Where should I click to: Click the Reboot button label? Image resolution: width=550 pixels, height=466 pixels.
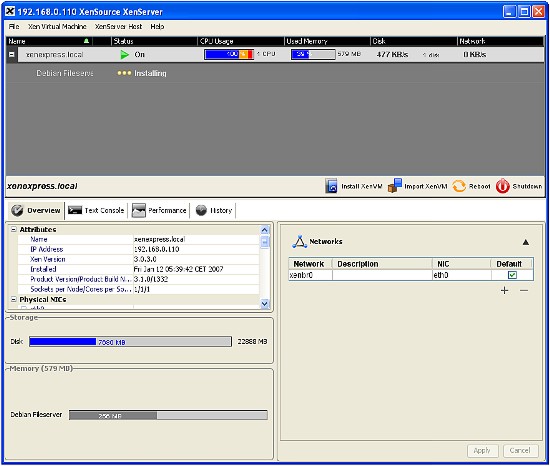(x=479, y=187)
